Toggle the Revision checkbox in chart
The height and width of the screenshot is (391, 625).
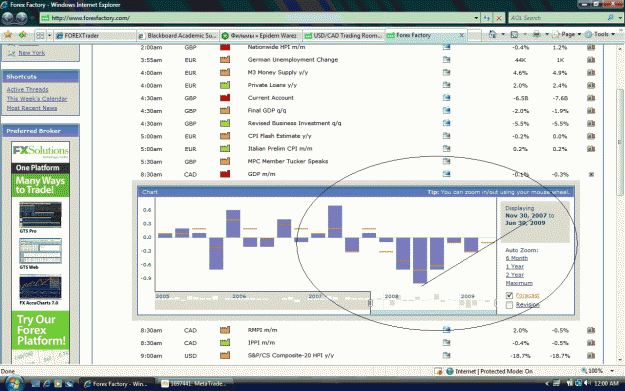(509, 305)
